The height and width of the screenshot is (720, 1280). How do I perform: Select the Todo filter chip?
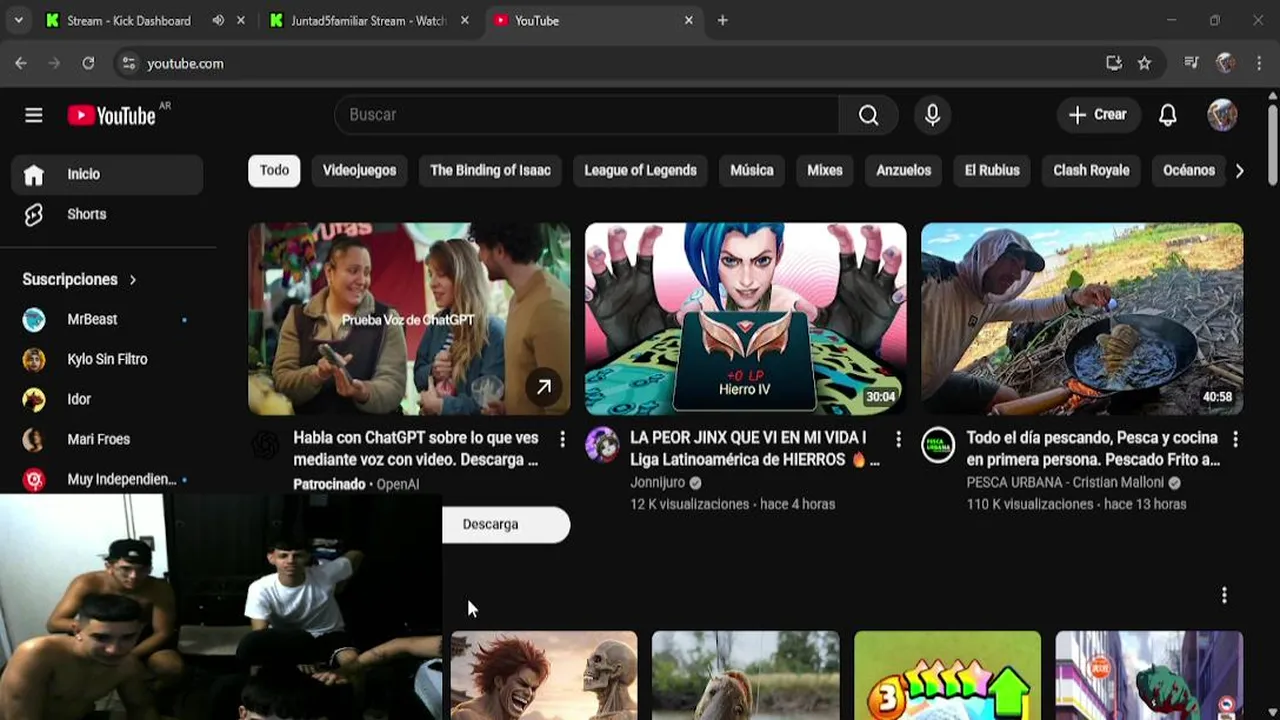tap(274, 170)
